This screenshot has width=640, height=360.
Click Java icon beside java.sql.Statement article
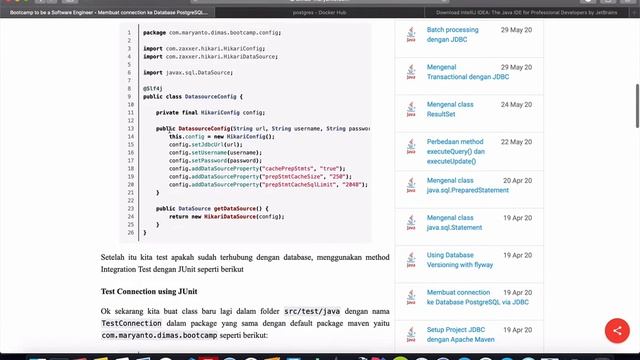[411, 223]
